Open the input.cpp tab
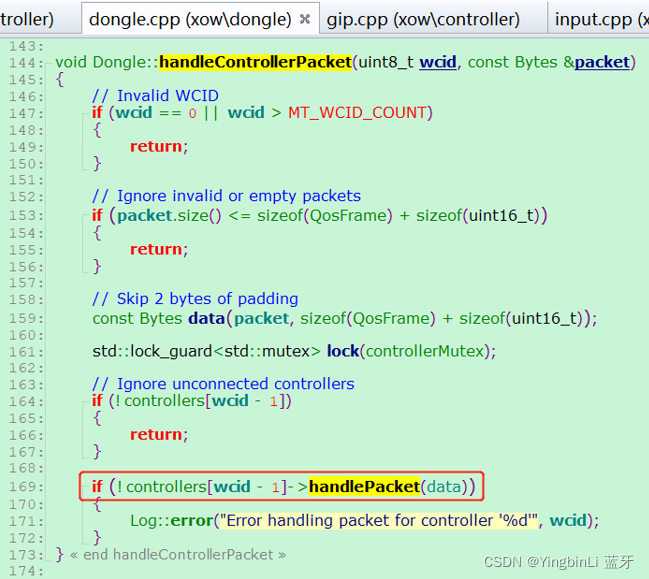The height and width of the screenshot is (579, 649). pos(599,19)
